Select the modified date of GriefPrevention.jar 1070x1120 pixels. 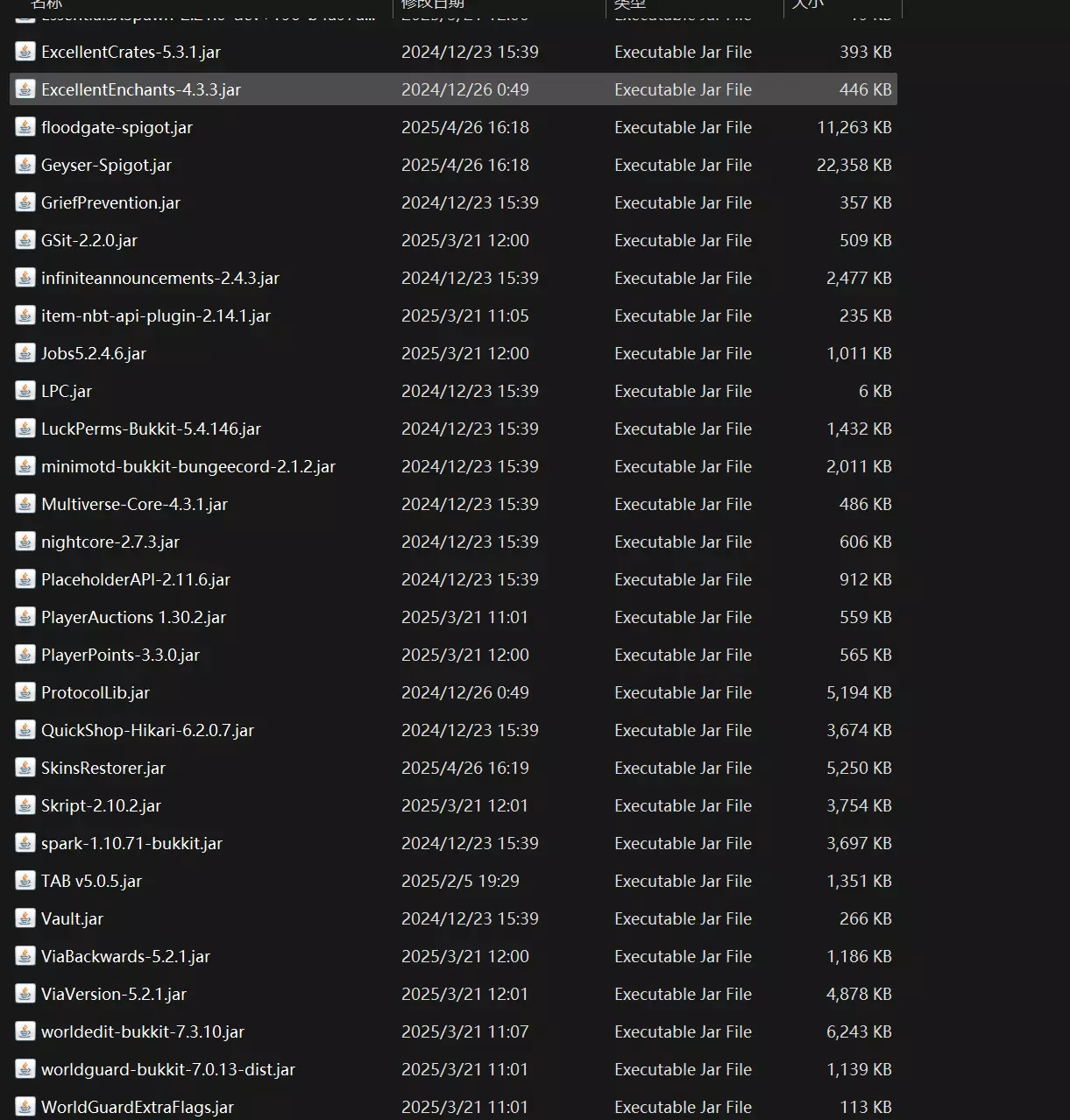click(x=470, y=202)
